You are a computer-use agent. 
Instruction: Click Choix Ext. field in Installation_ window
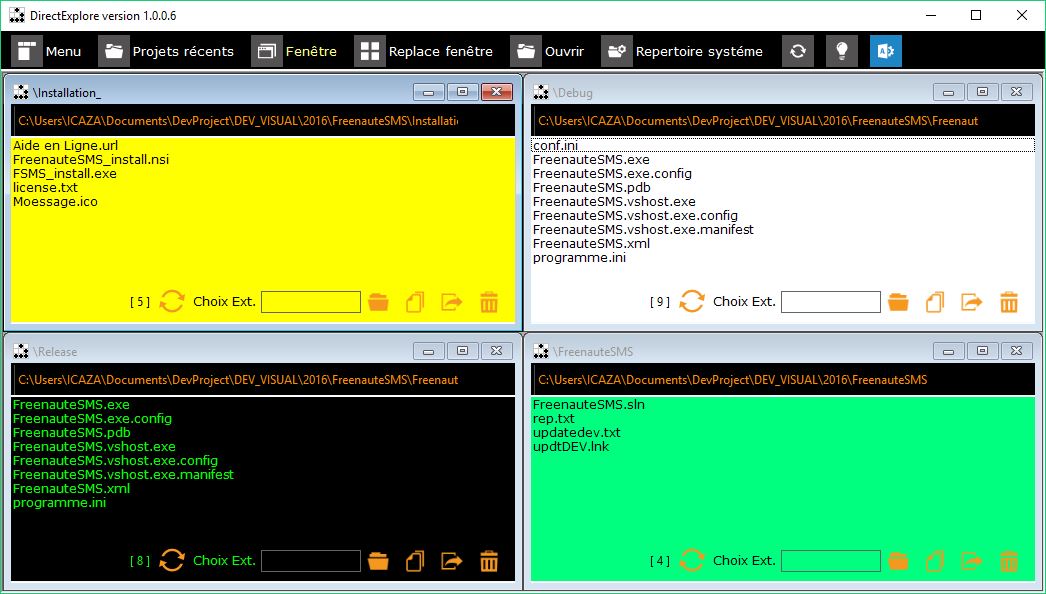(x=311, y=302)
